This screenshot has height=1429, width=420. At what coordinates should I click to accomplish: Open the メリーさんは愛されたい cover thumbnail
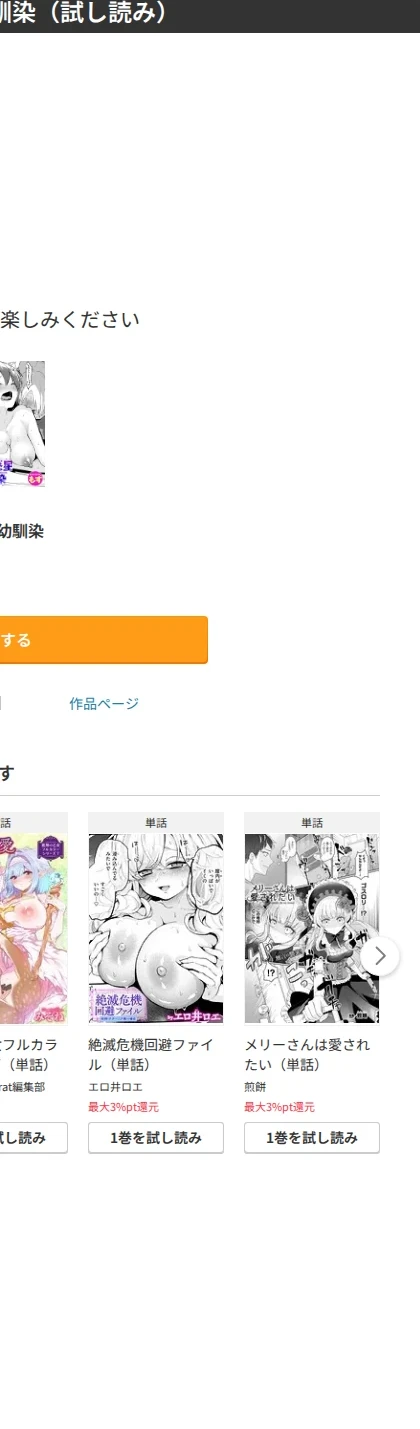pyautogui.click(x=312, y=928)
